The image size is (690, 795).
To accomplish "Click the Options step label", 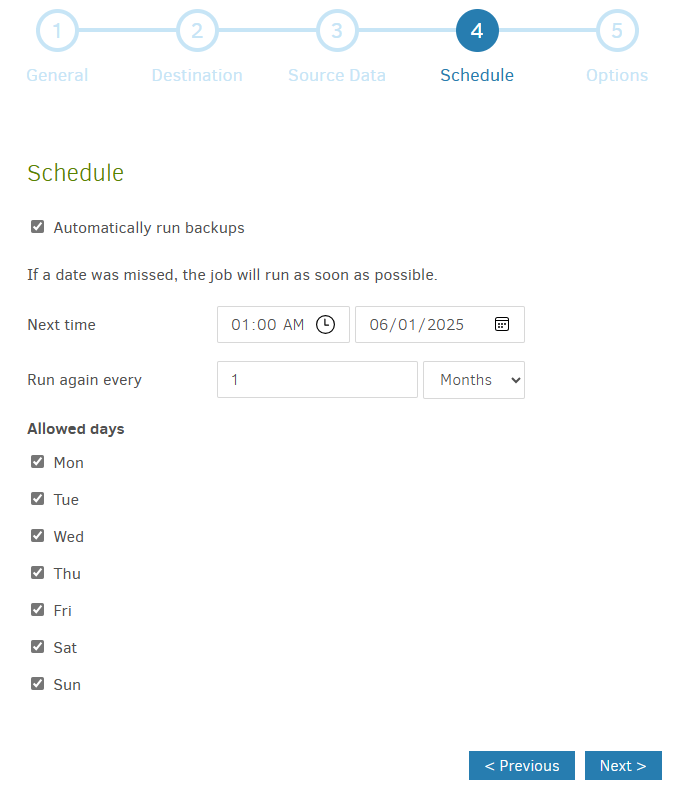I will (617, 75).
